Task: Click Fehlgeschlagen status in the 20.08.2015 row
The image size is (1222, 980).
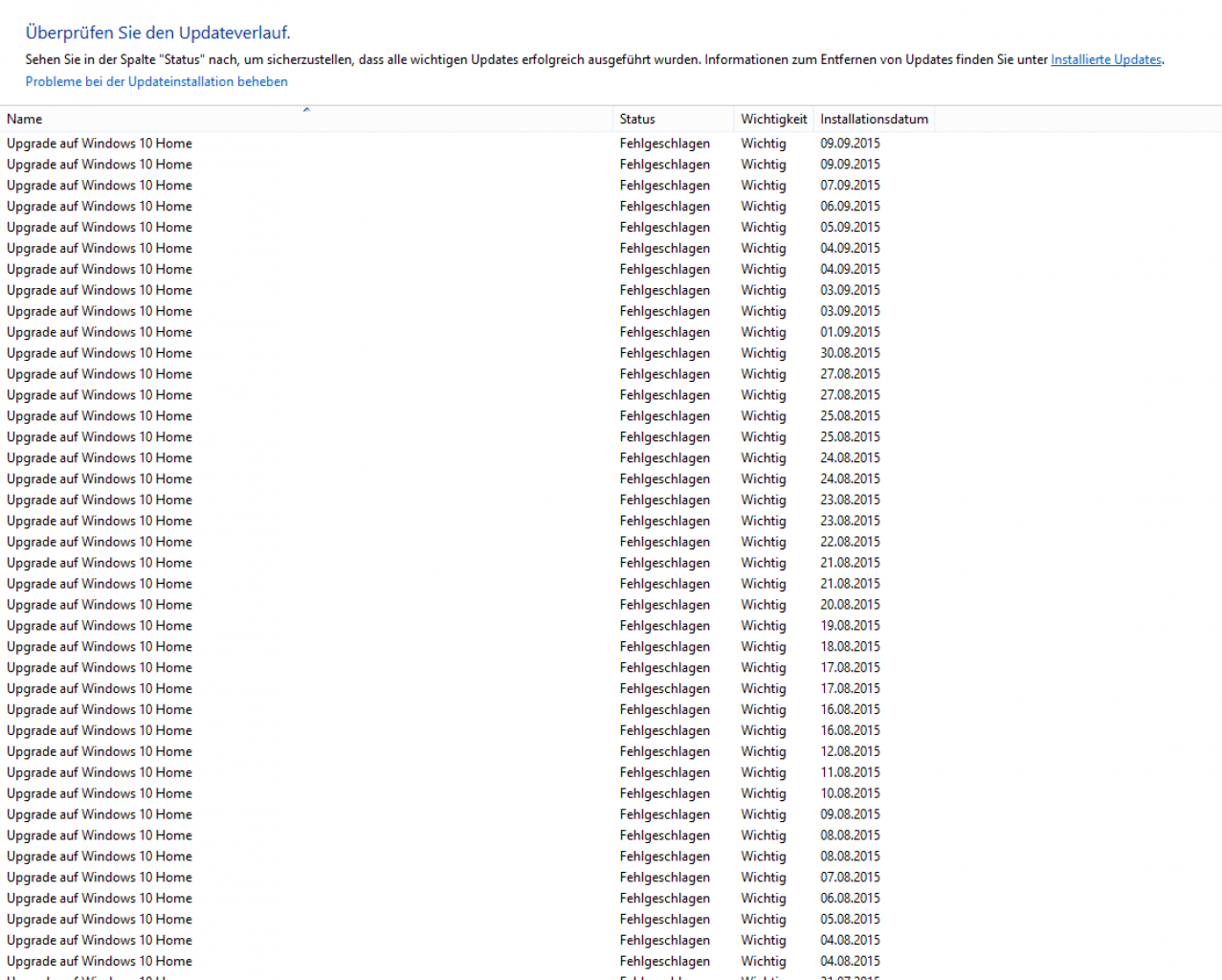Action: click(x=665, y=605)
